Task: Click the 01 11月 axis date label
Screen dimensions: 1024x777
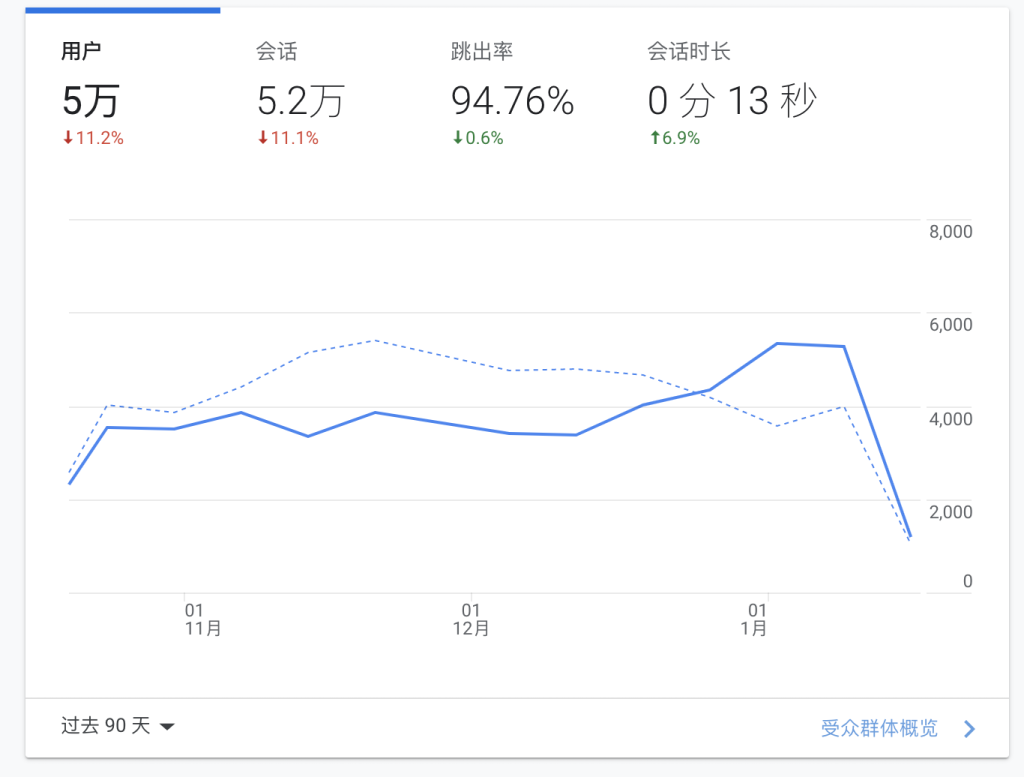Action: pyautogui.click(x=202, y=619)
